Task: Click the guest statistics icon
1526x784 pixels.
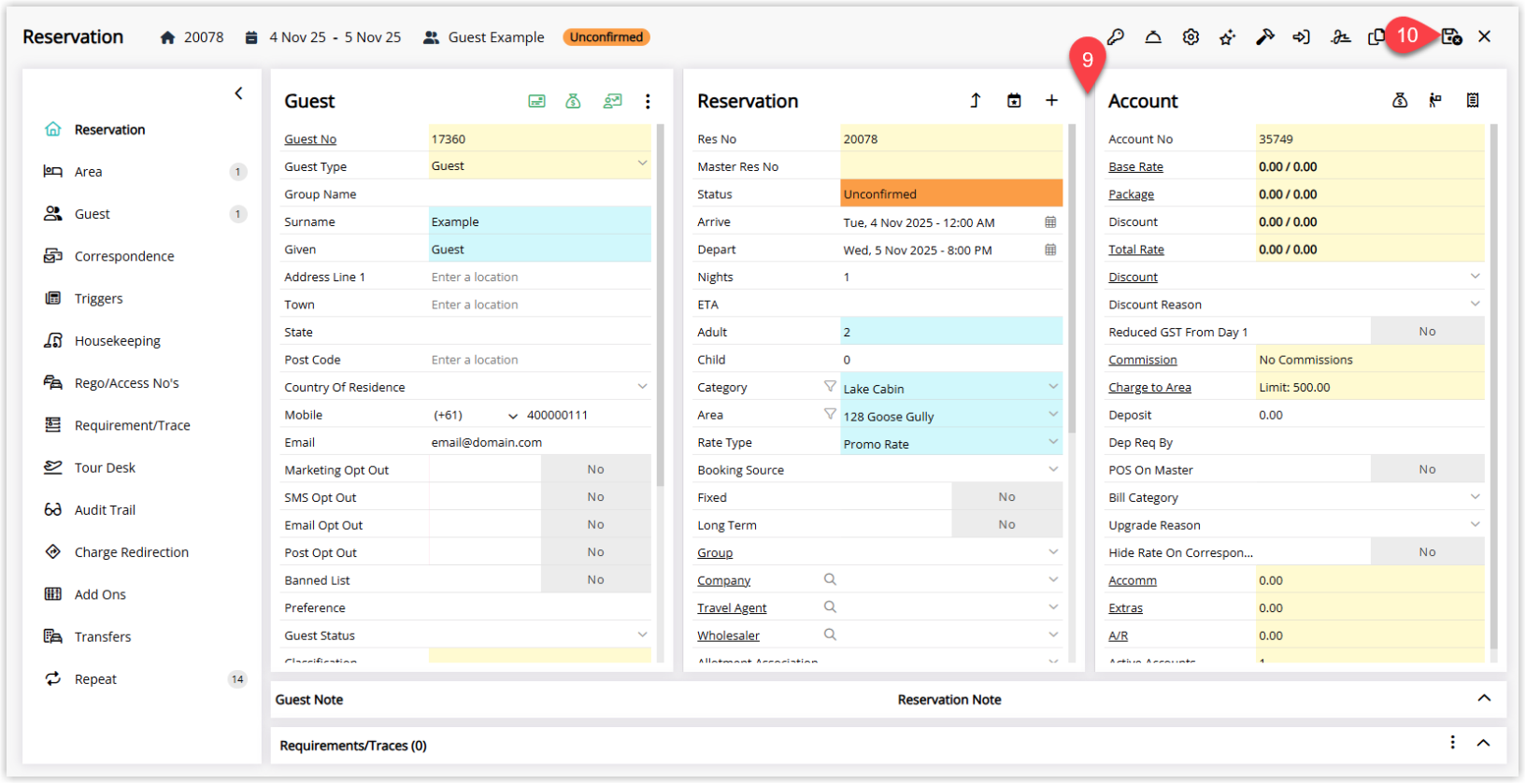Action: pos(612,101)
